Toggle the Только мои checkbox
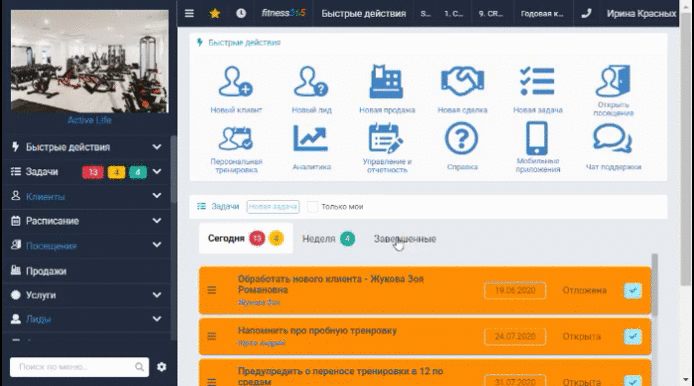 pyautogui.click(x=312, y=207)
